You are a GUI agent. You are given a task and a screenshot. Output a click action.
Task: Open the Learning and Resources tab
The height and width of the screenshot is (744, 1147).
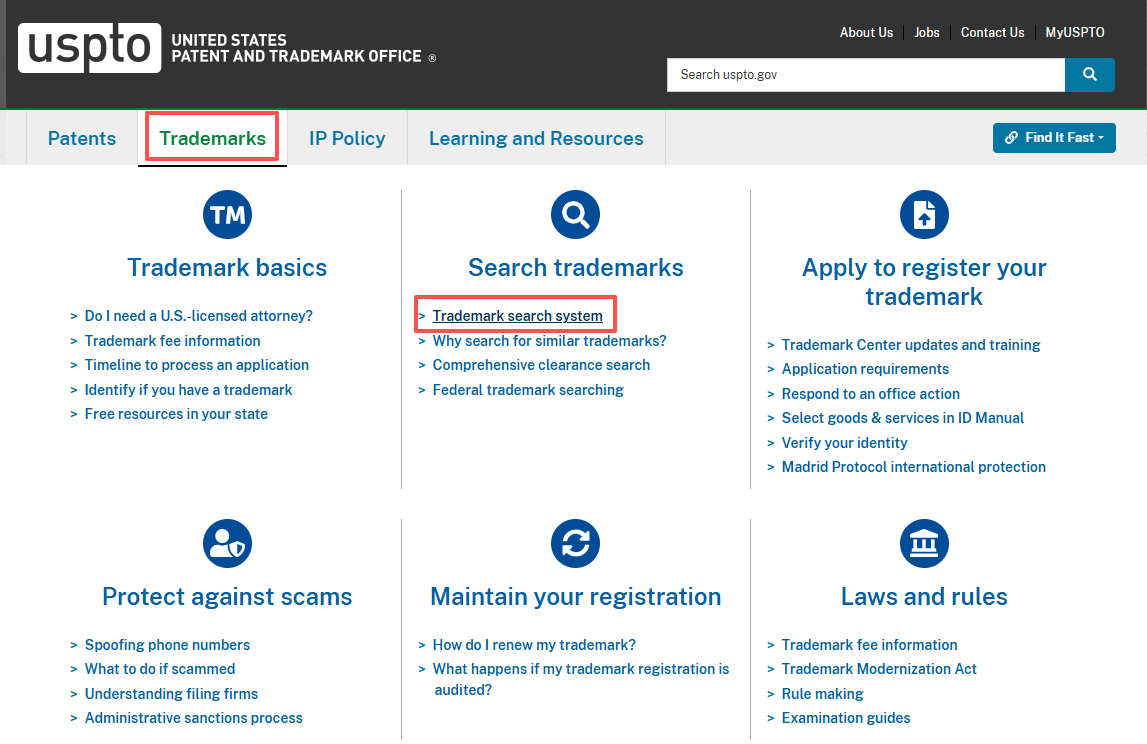[536, 138]
